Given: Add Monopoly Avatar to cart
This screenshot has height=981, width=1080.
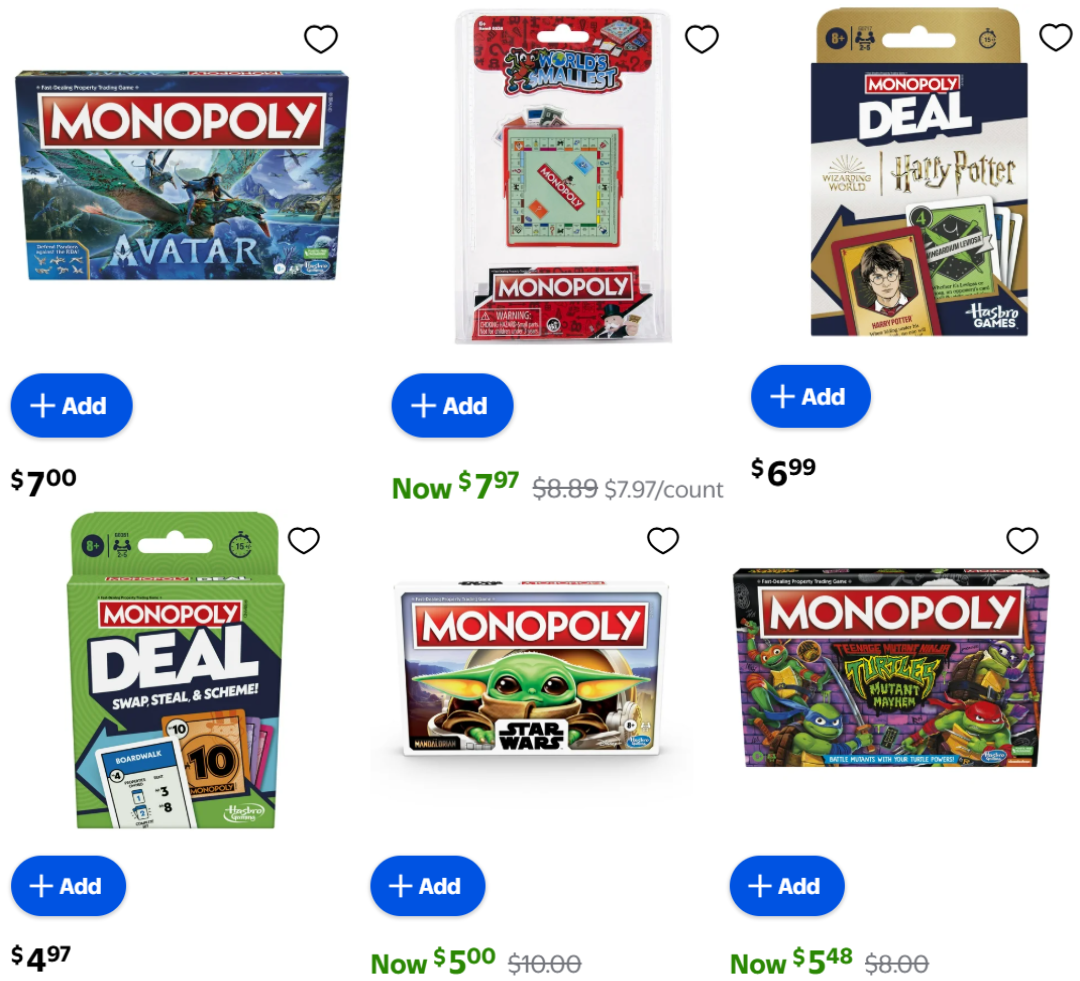Looking at the screenshot, I should click(x=72, y=405).
